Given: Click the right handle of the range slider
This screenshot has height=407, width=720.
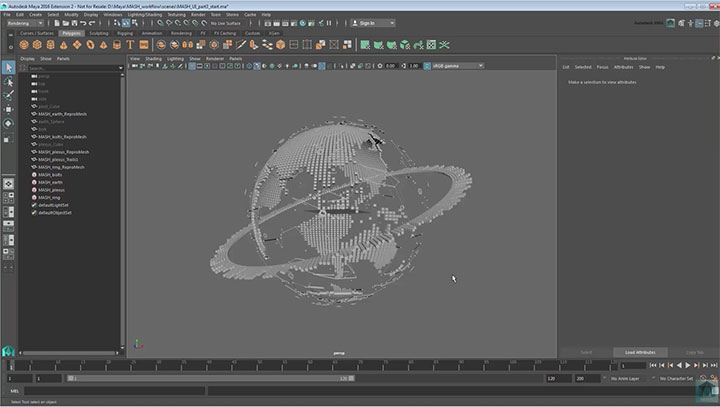Looking at the screenshot, I should (351, 379).
